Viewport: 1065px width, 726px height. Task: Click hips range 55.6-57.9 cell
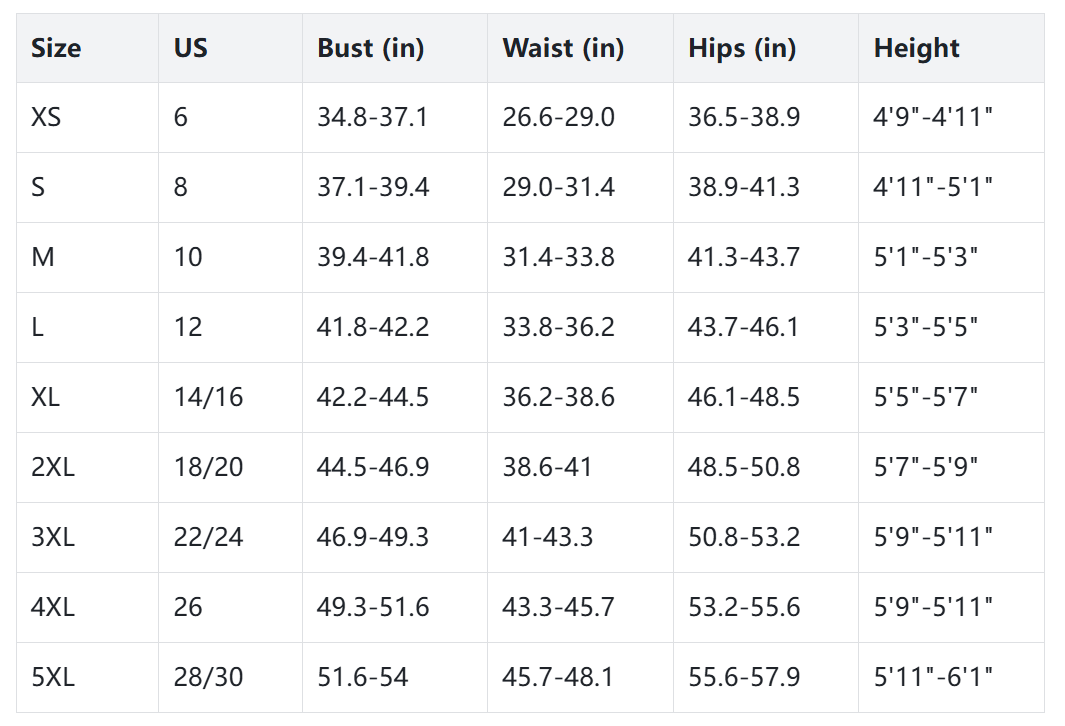point(743,677)
